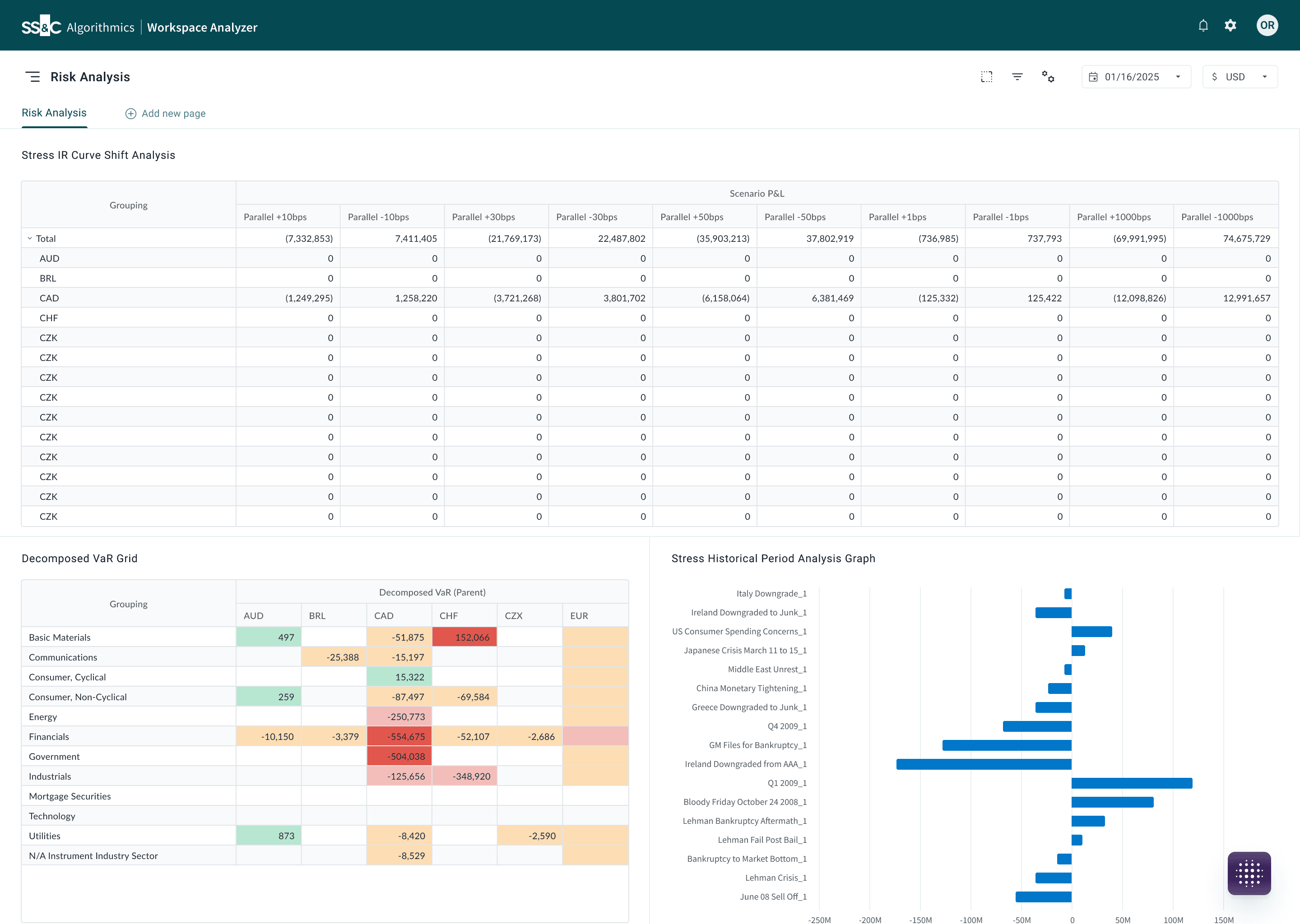The height and width of the screenshot is (924, 1300).
Task: Open the notifications bell
Action: [1203, 26]
